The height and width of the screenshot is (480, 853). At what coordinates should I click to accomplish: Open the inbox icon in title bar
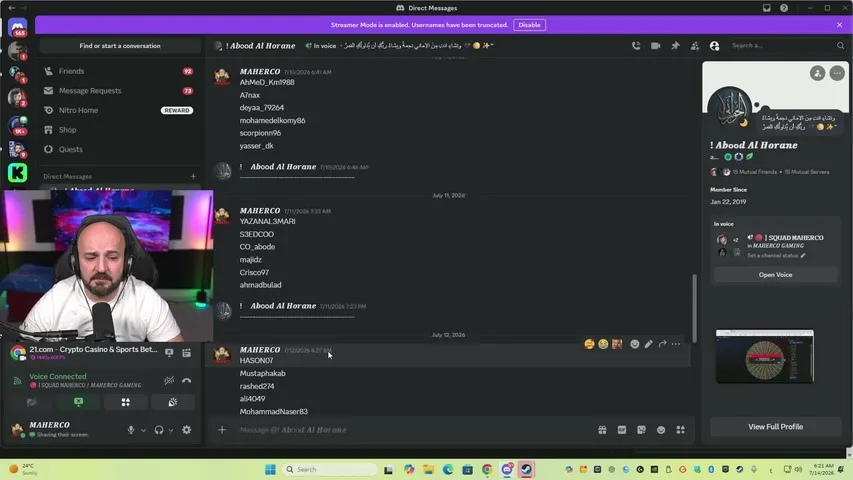tap(767, 8)
